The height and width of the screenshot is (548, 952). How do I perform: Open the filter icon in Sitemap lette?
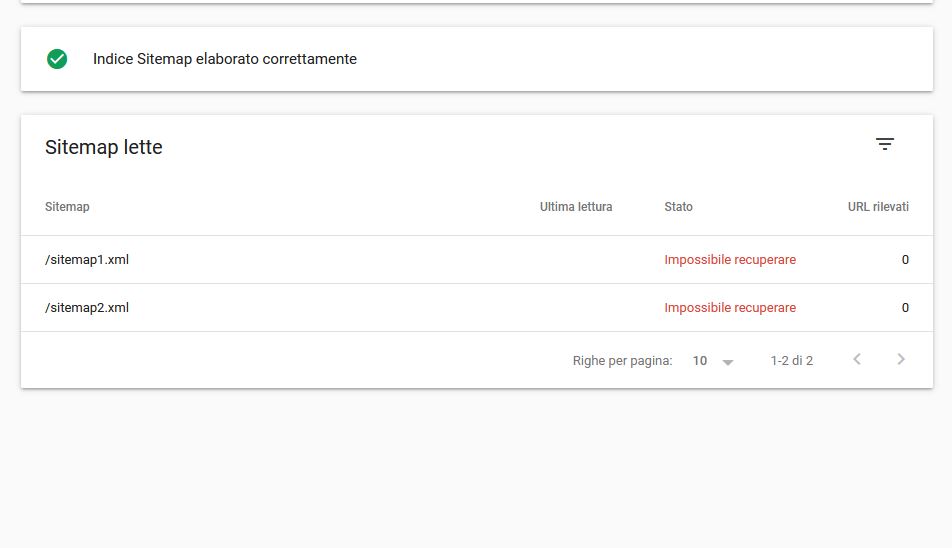pos(885,144)
